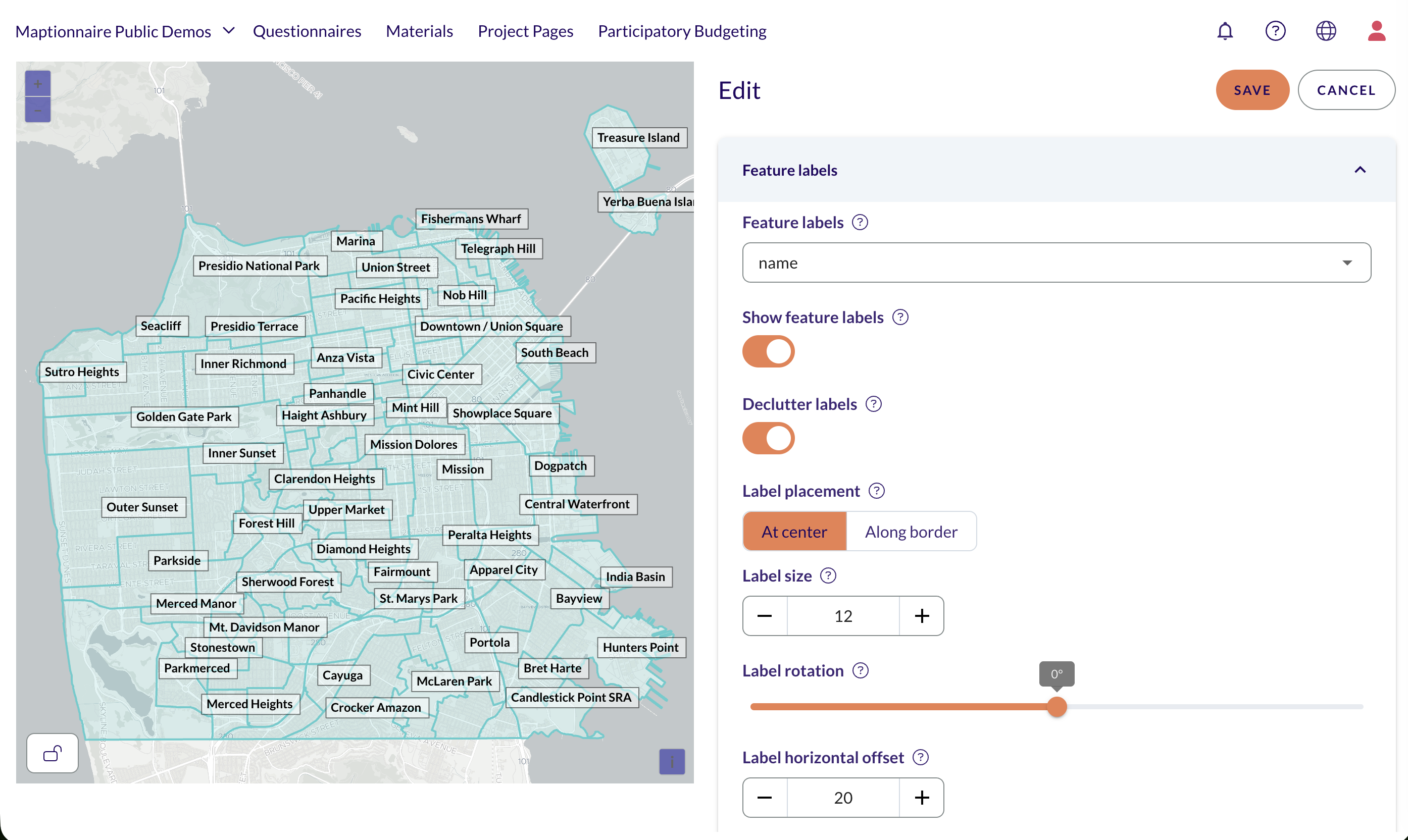Increase label horizontal offset
This screenshot has width=1408, height=840.
[x=922, y=798]
